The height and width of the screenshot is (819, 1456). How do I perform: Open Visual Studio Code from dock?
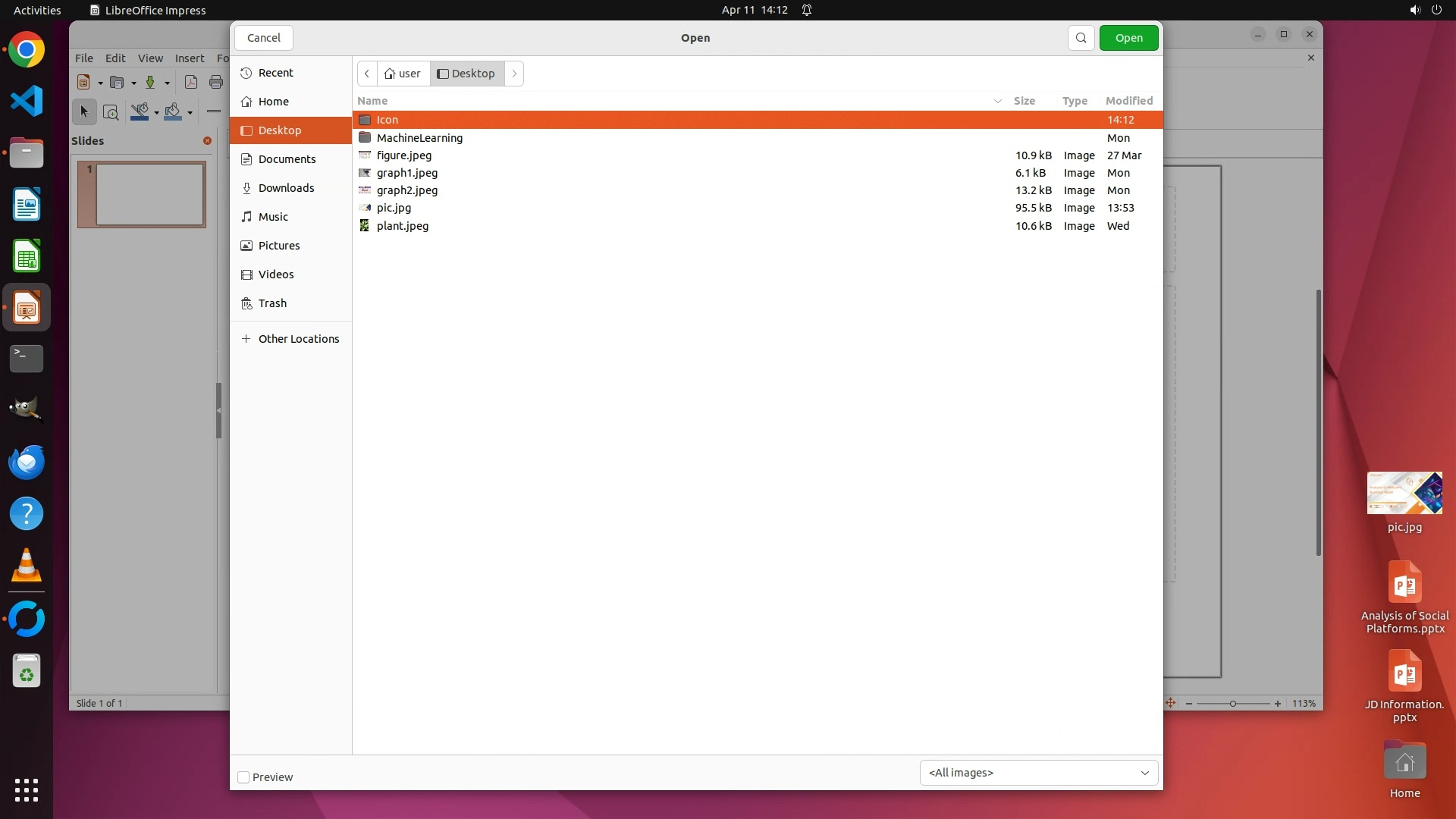27,102
